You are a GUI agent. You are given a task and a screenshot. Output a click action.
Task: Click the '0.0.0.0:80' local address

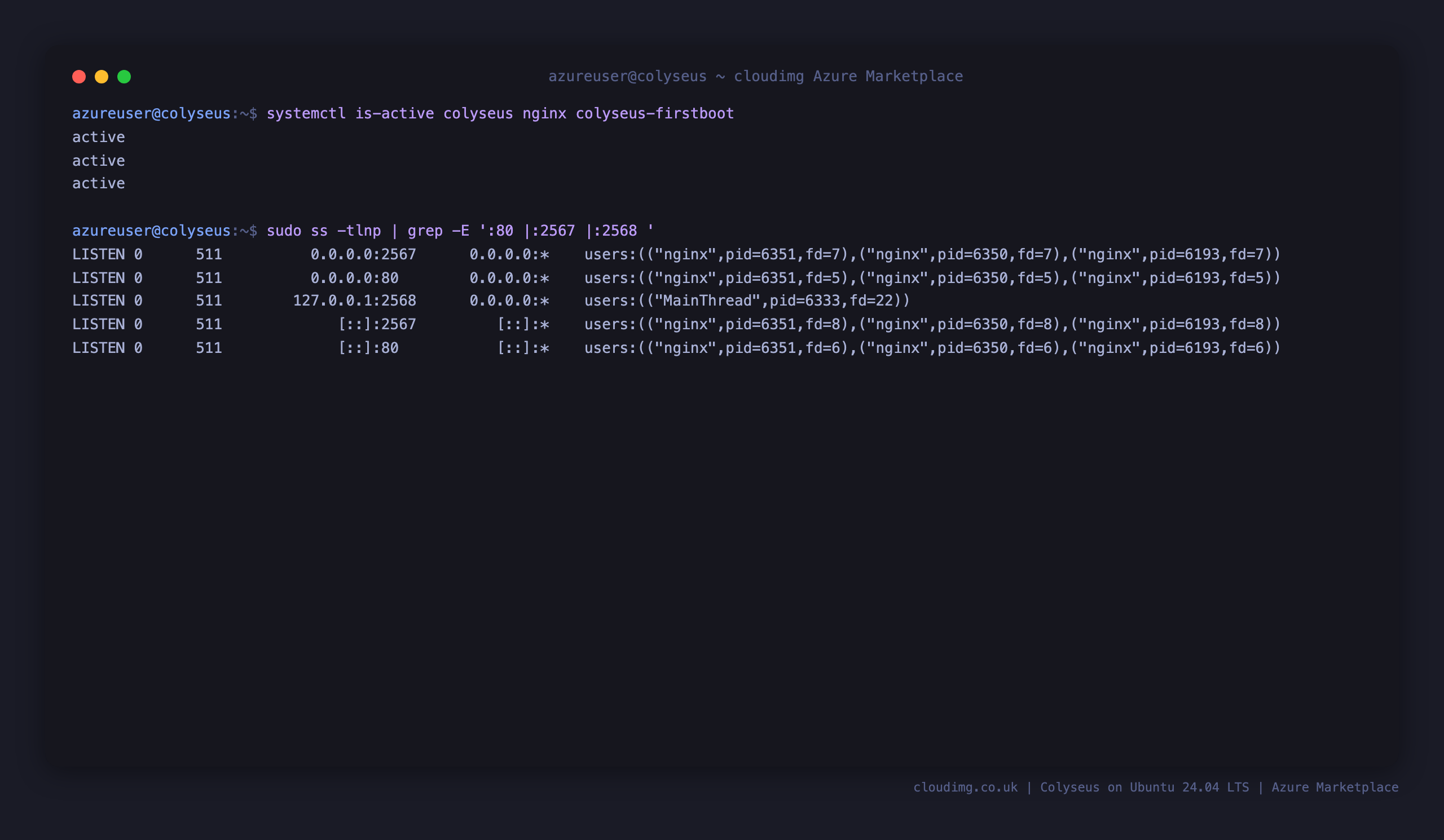pos(355,278)
